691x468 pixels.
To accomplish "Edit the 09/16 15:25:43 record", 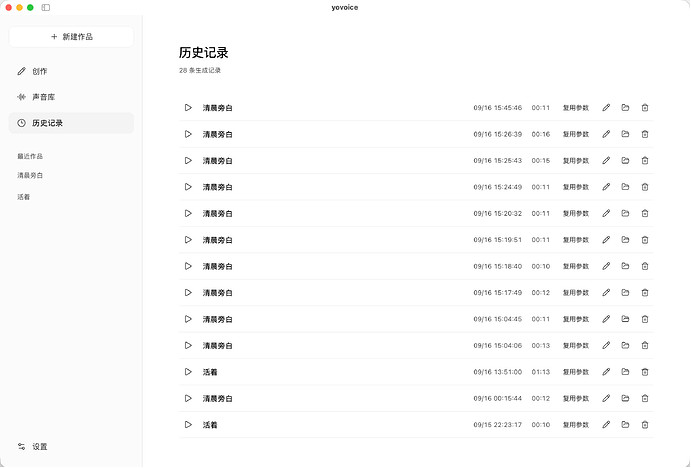I will [606, 160].
